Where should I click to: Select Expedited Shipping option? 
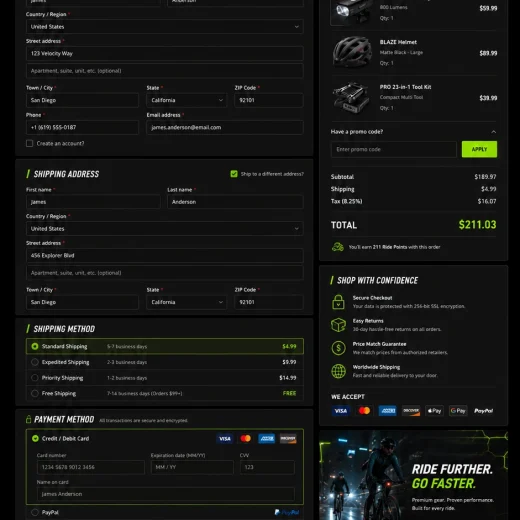(165, 362)
